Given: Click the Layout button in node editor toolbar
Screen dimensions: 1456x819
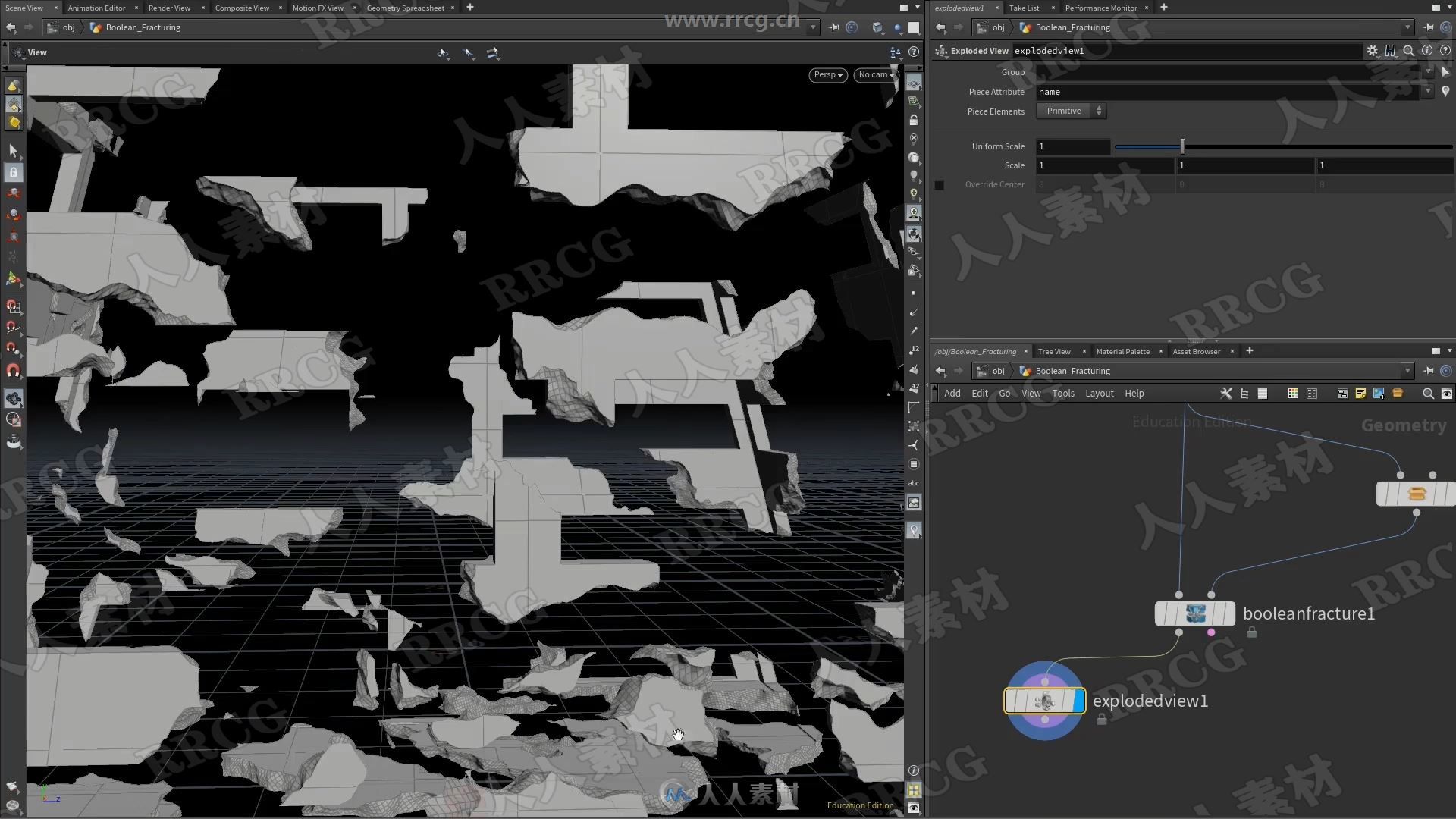Looking at the screenshot, I should pyautogui.click(x=1099, y=392).
